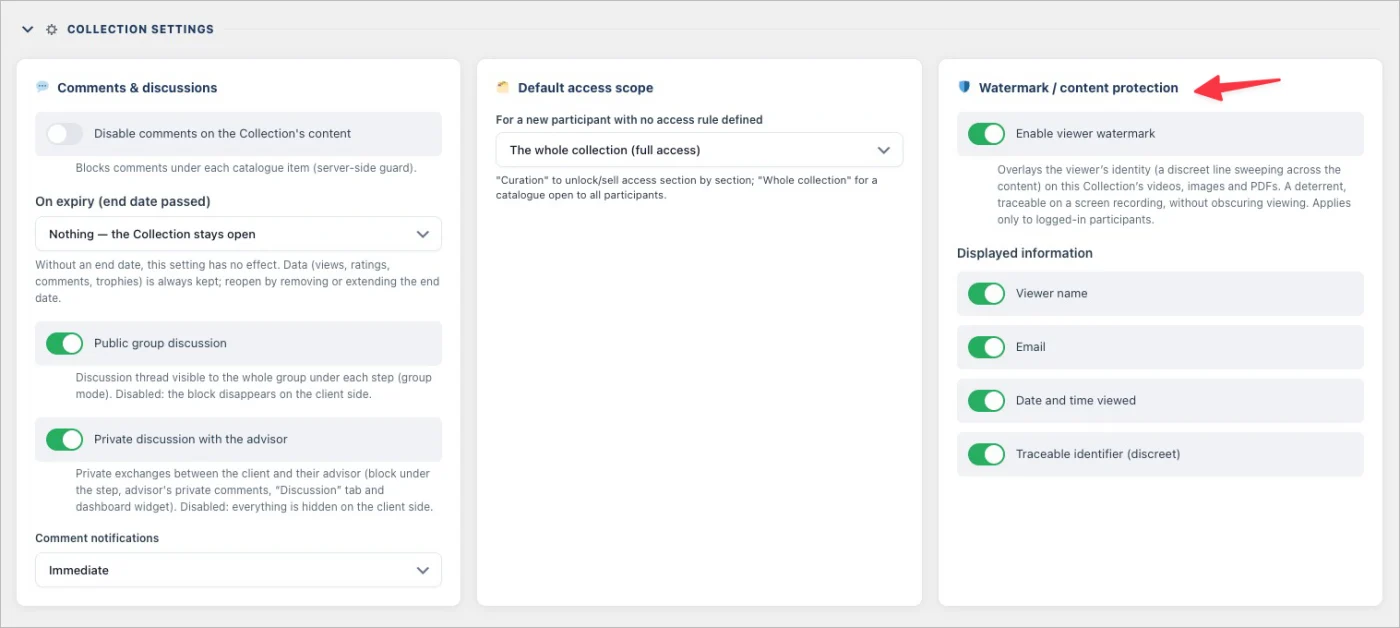The width and height of the screenshot is (1400, 628).
Task: Click the Displayed information heading
Action: [1024, 253]
